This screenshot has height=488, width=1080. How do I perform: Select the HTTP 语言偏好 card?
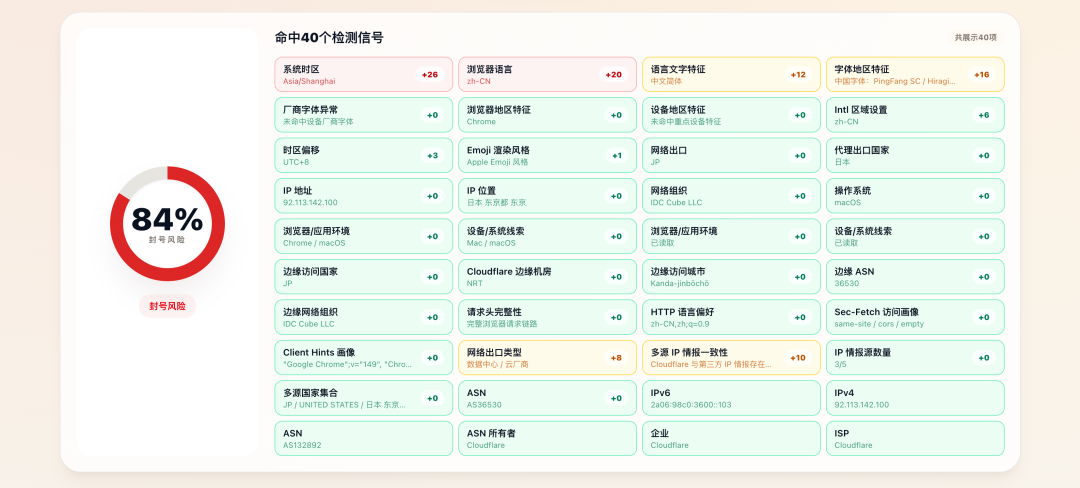click(x=731, y=317)
